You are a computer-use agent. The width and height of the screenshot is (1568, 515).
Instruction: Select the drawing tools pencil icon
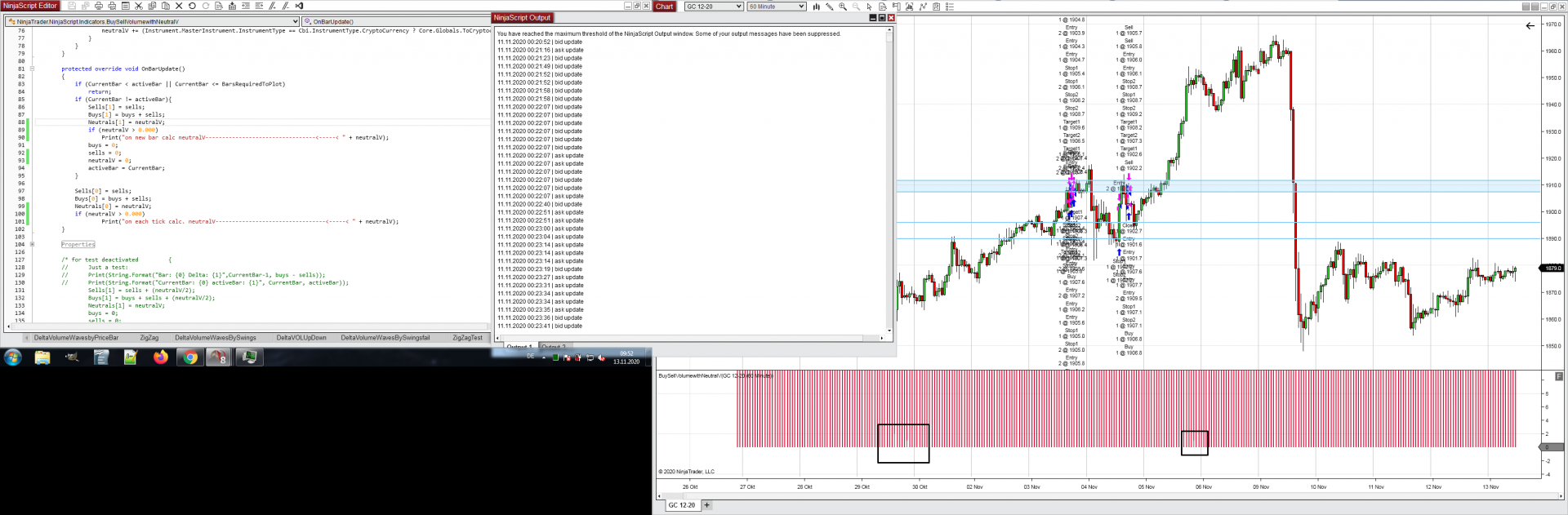coord(829,7)
